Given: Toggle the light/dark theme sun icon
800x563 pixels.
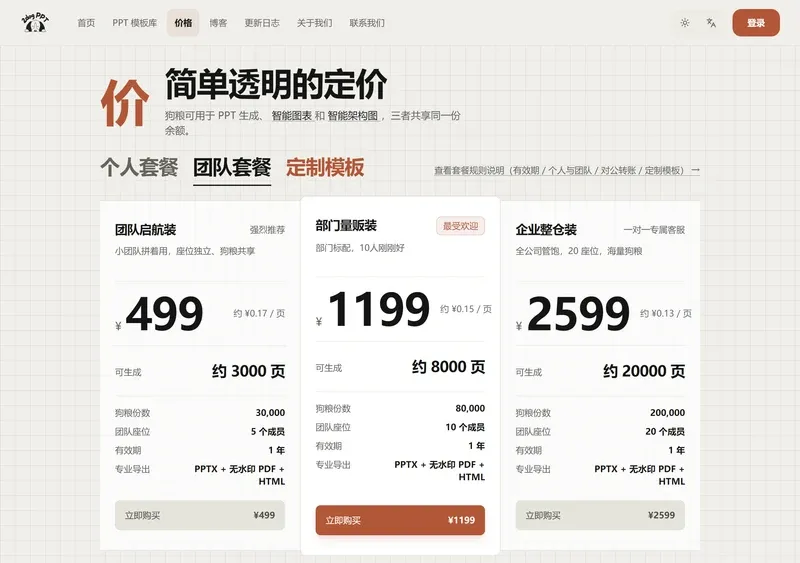Looking at the screenshot, I should pyautogui.click(x=685, y=22).
